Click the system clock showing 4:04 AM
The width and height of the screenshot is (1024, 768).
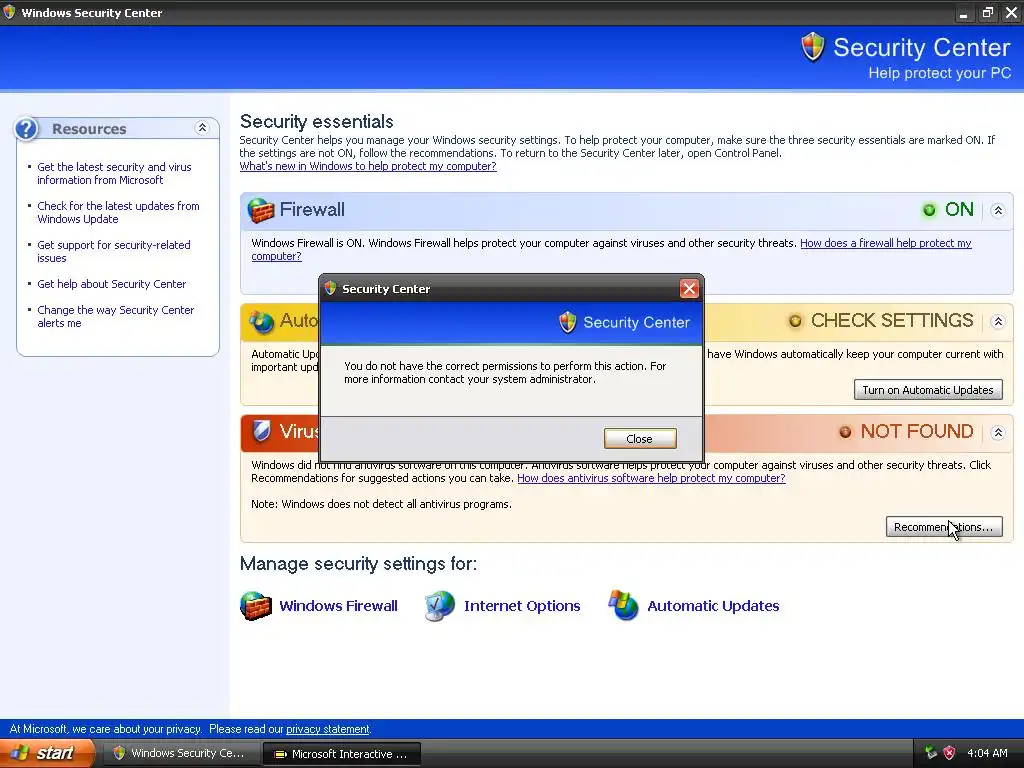coord(987,753)
